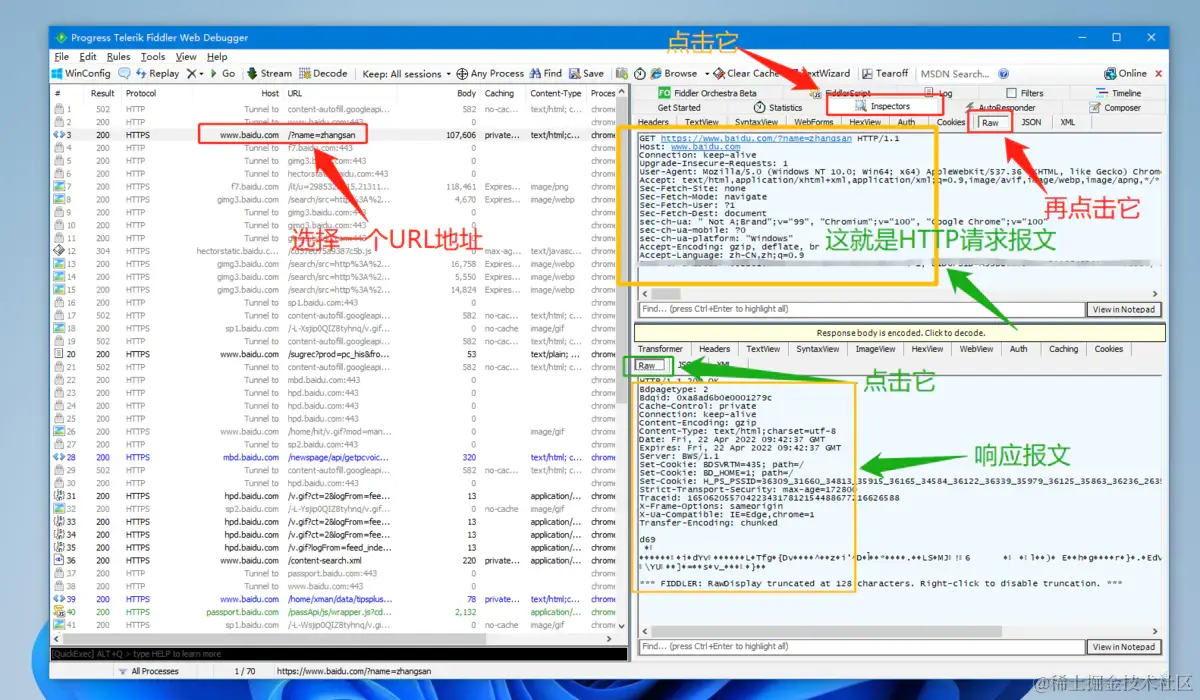The height and width of the screenshot is (700, 1200).
Task: Select response Caching tab
Action: pos(1064,349)
